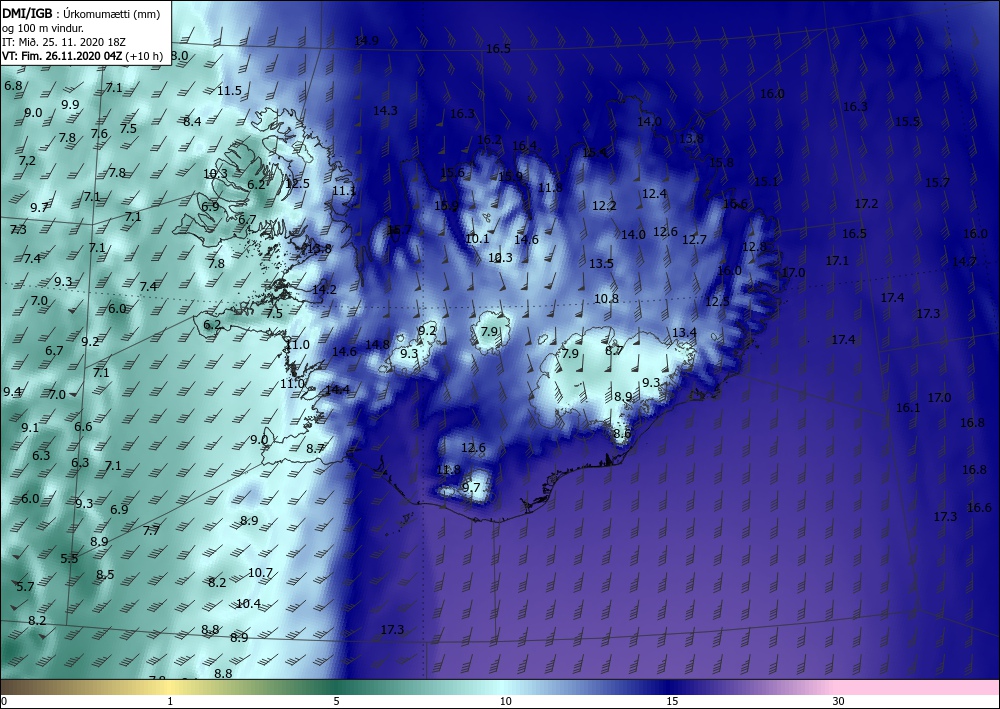1000x709 pixels.
Task: Click the 12.2 value
Action: coord(604,206)
